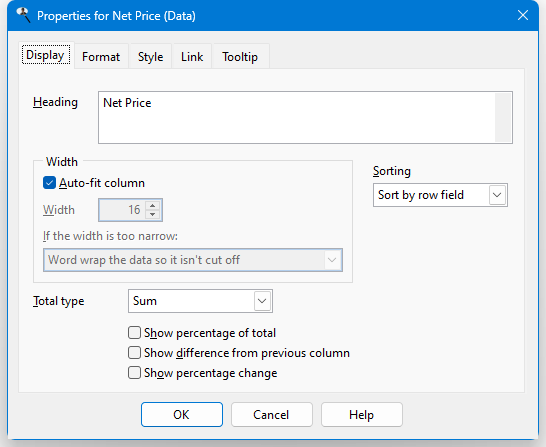
Task: Select the Display tab
Action: coord(46,55)
